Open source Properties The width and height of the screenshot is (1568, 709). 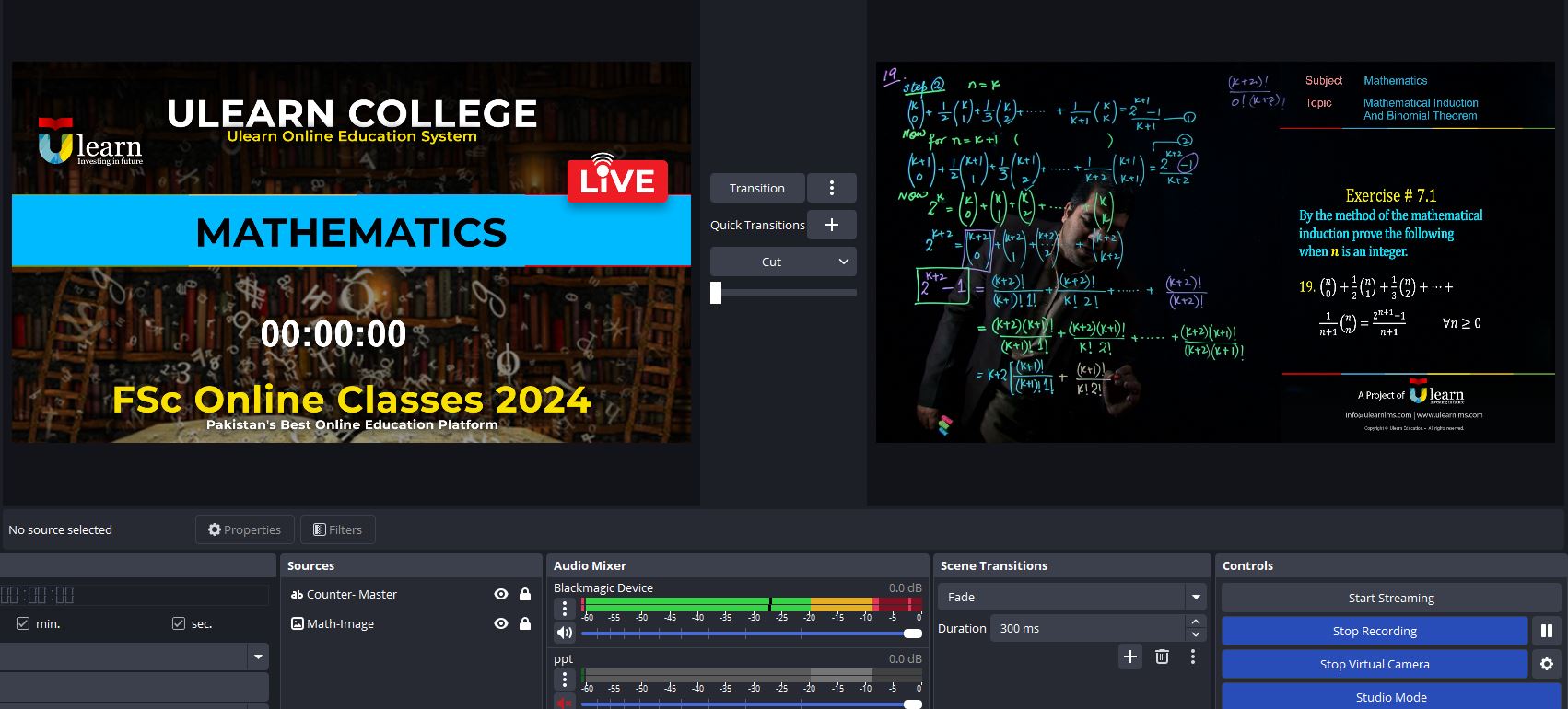coord(244,529)
